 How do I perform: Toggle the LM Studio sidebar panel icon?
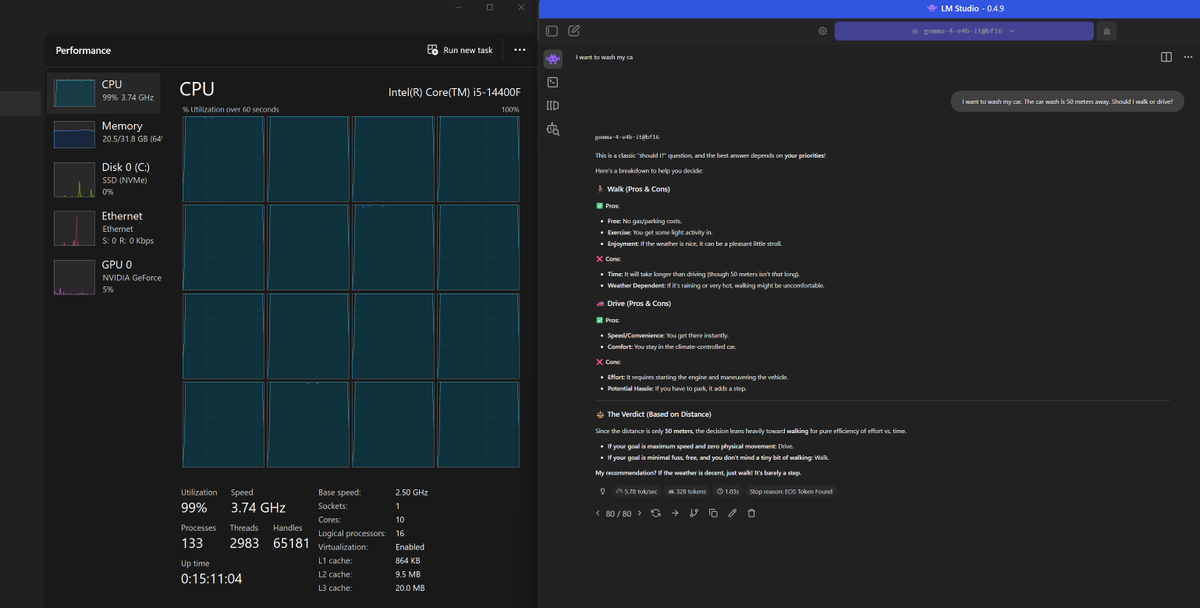point(552,31)
